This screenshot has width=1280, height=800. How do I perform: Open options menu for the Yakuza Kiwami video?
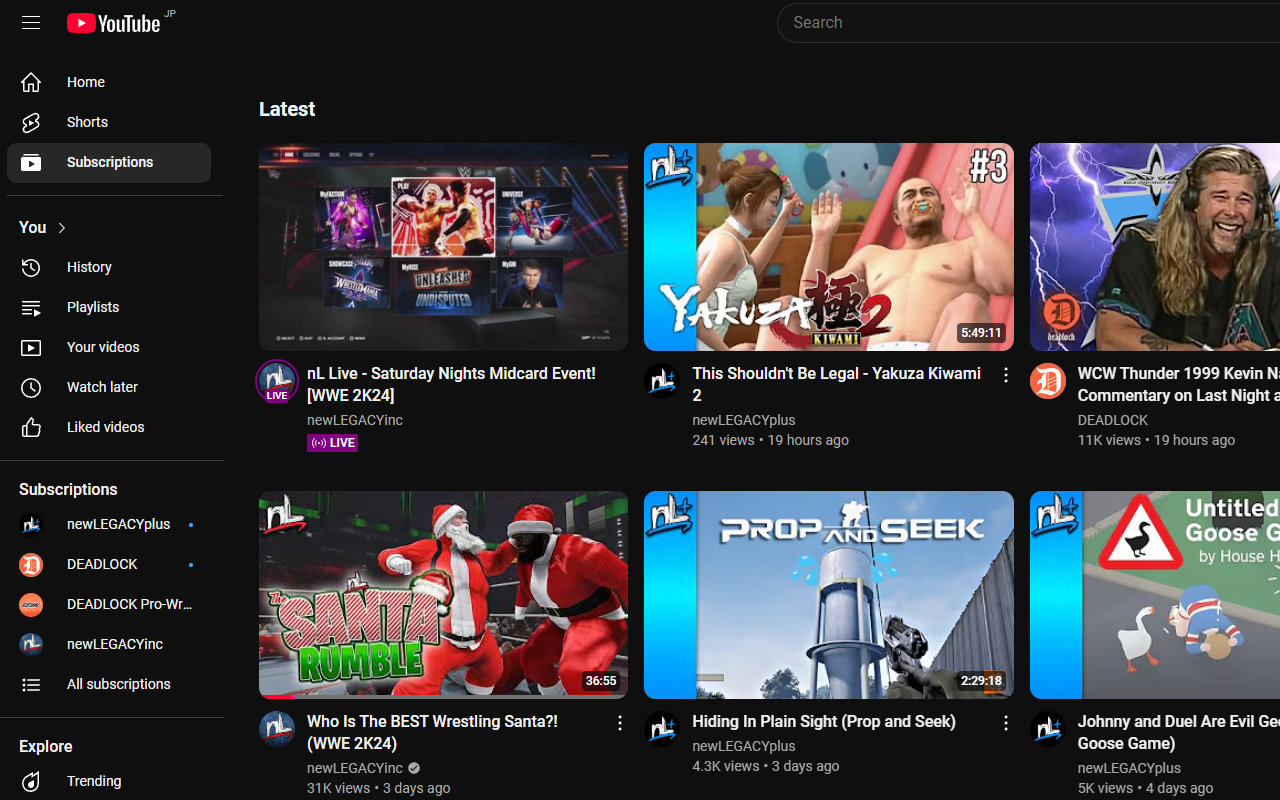tap(1005, 374)
